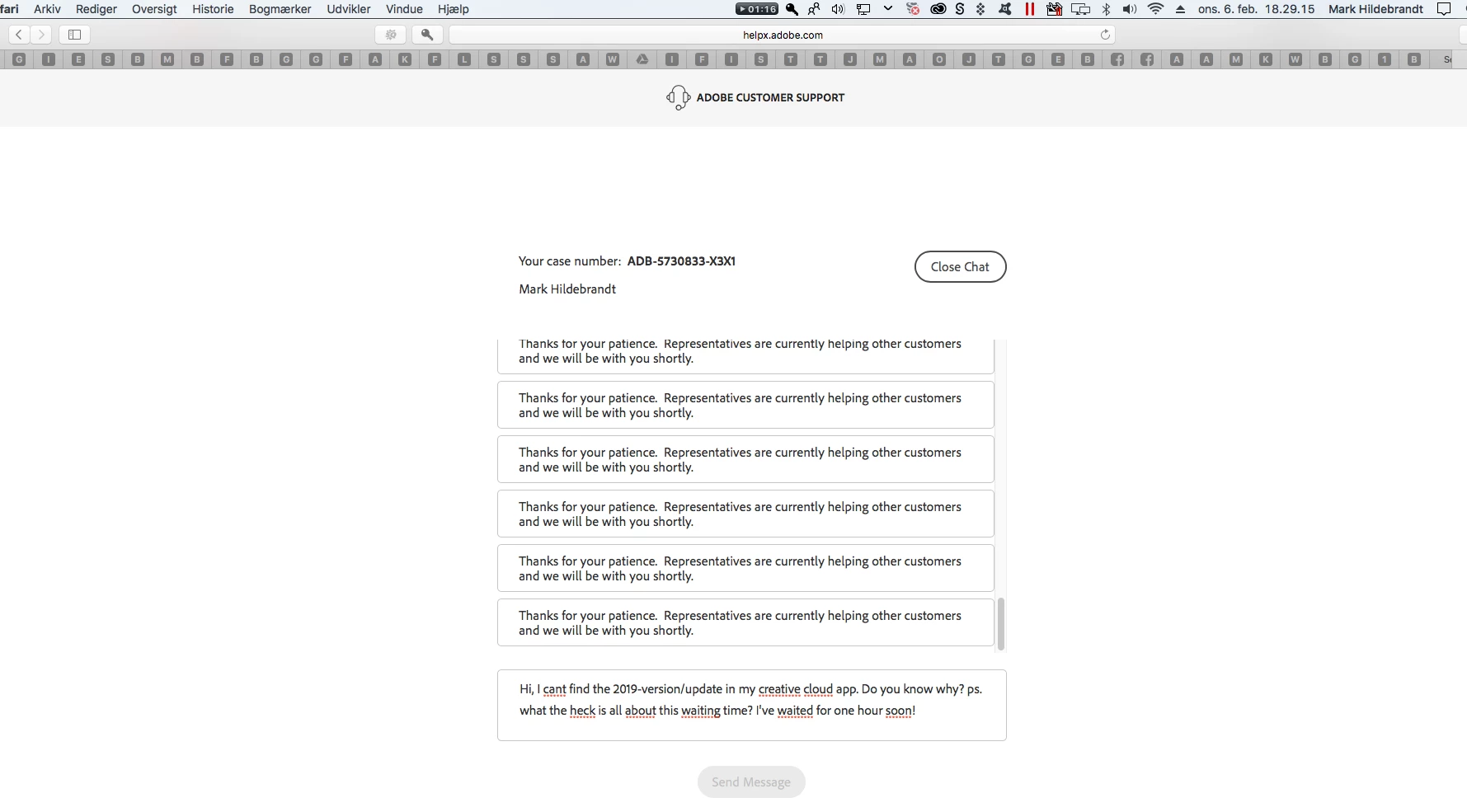The image size is (1467, 812).
Task: Click the eject icon in the menu bar
Action: [1180, 9]
